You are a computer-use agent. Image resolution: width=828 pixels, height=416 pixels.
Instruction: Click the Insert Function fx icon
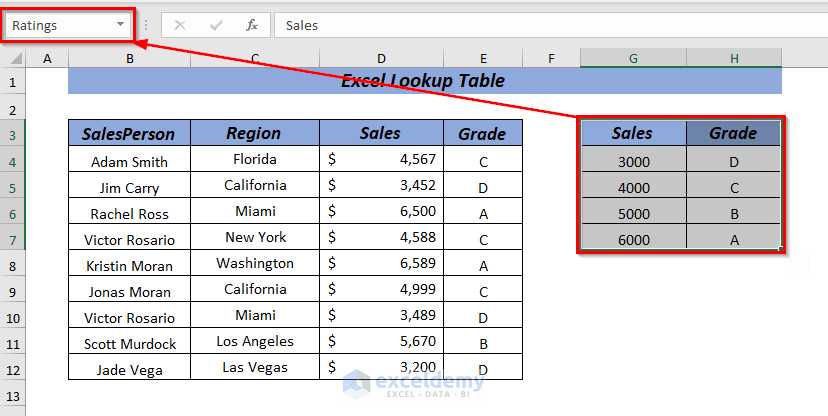[252, 25]
